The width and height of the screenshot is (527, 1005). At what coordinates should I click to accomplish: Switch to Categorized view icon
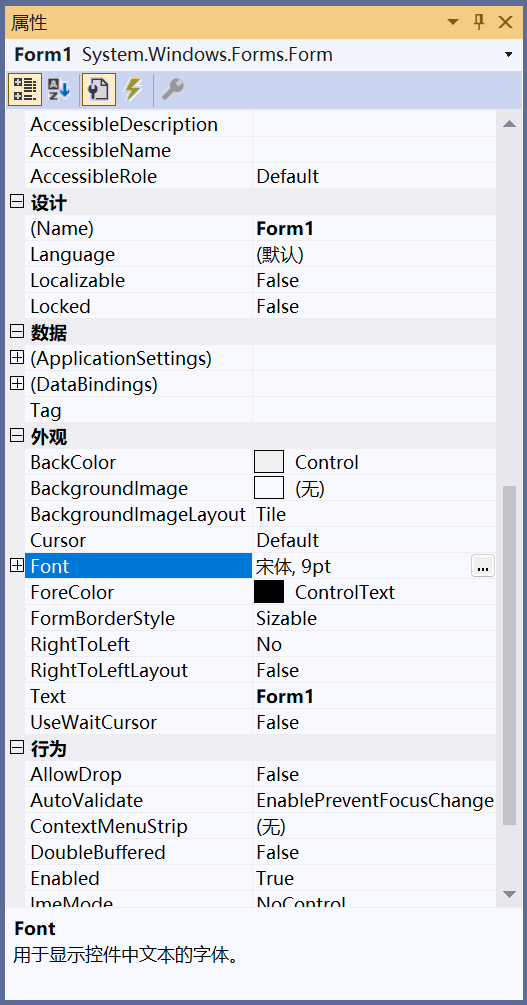25,89
